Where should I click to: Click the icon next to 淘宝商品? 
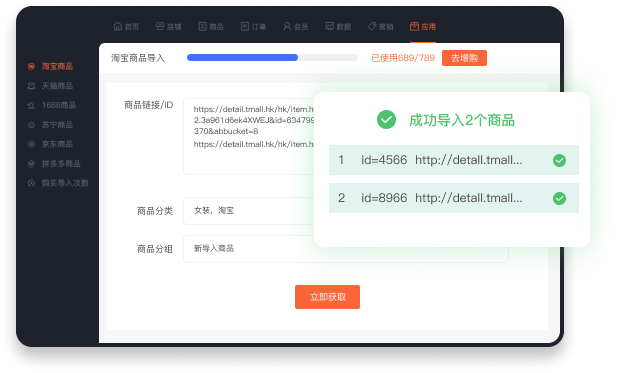pyautogui.click(x=31, y=66)
